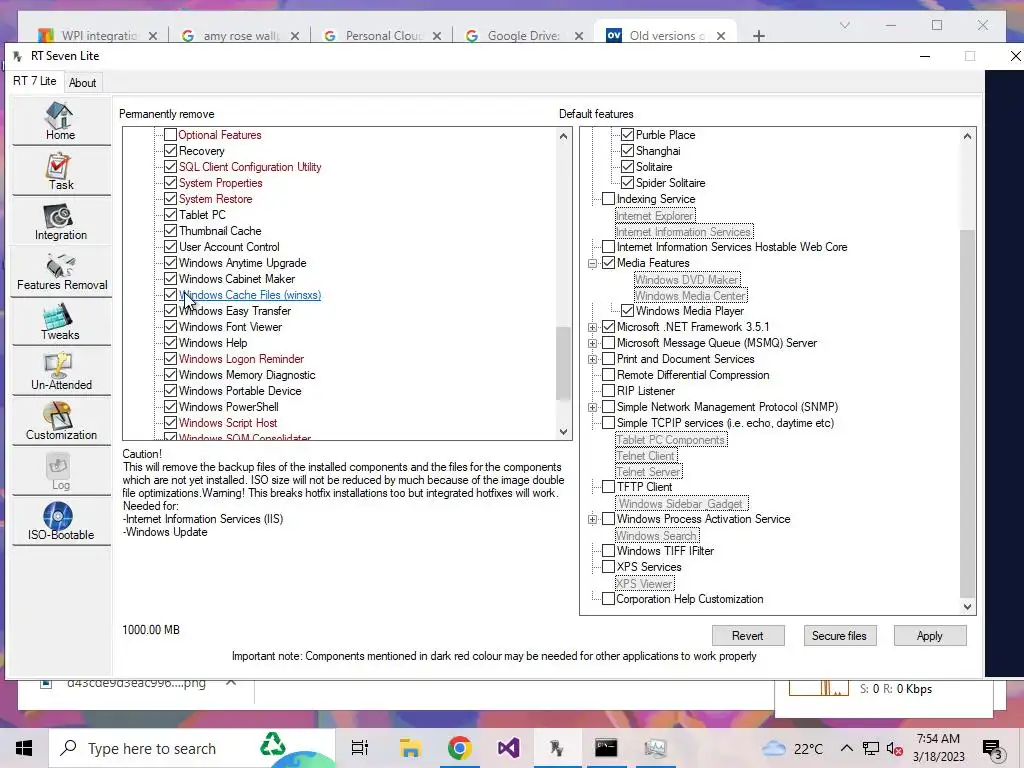Switch to RT Seven Lite taskbar icon
Screen dimensions: 1024x768
(x=556, y=748)
